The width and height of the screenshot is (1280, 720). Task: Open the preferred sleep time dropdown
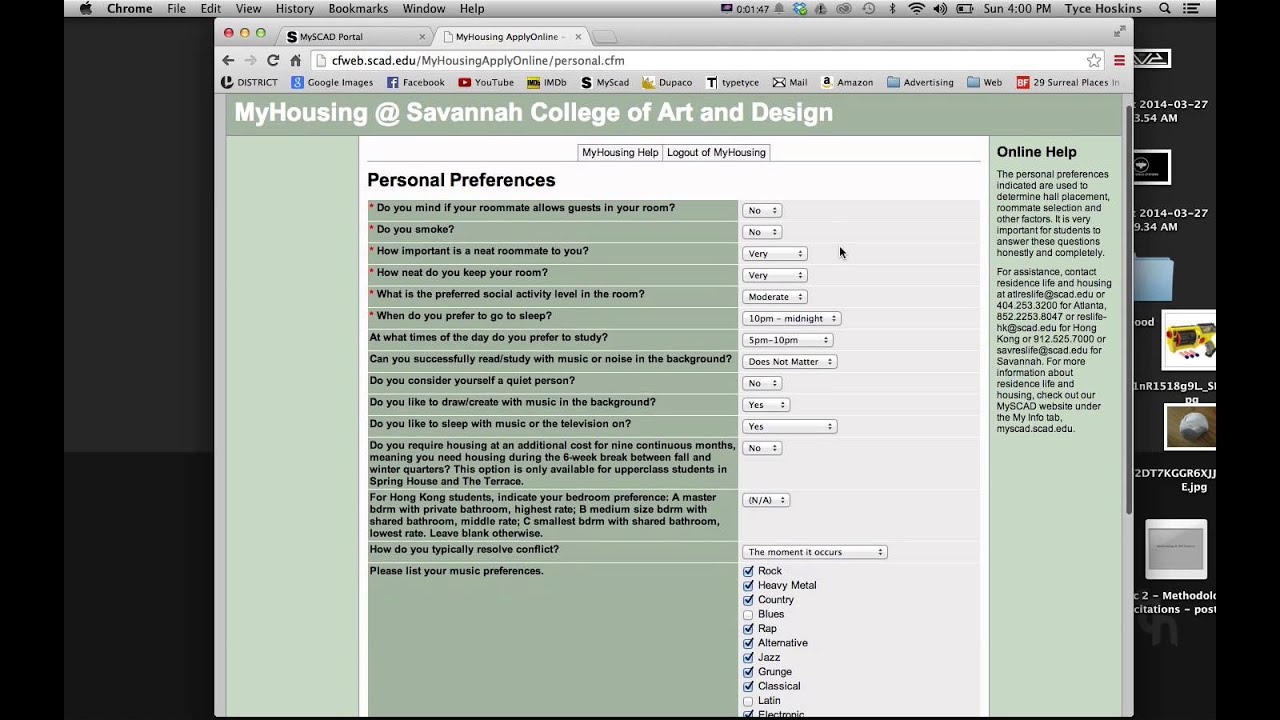(791, 318)
